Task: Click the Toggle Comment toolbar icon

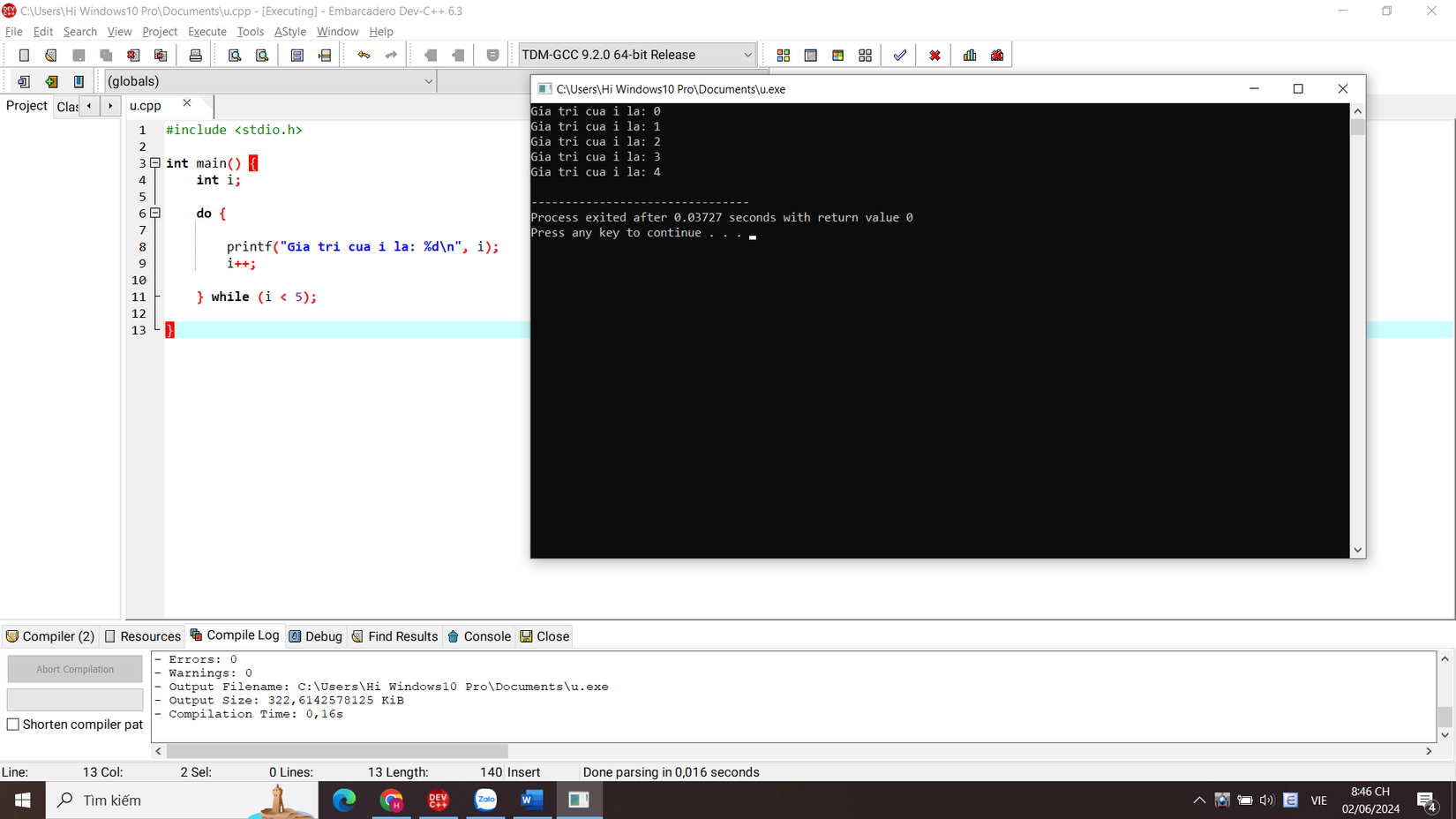Action: point(493,55)
